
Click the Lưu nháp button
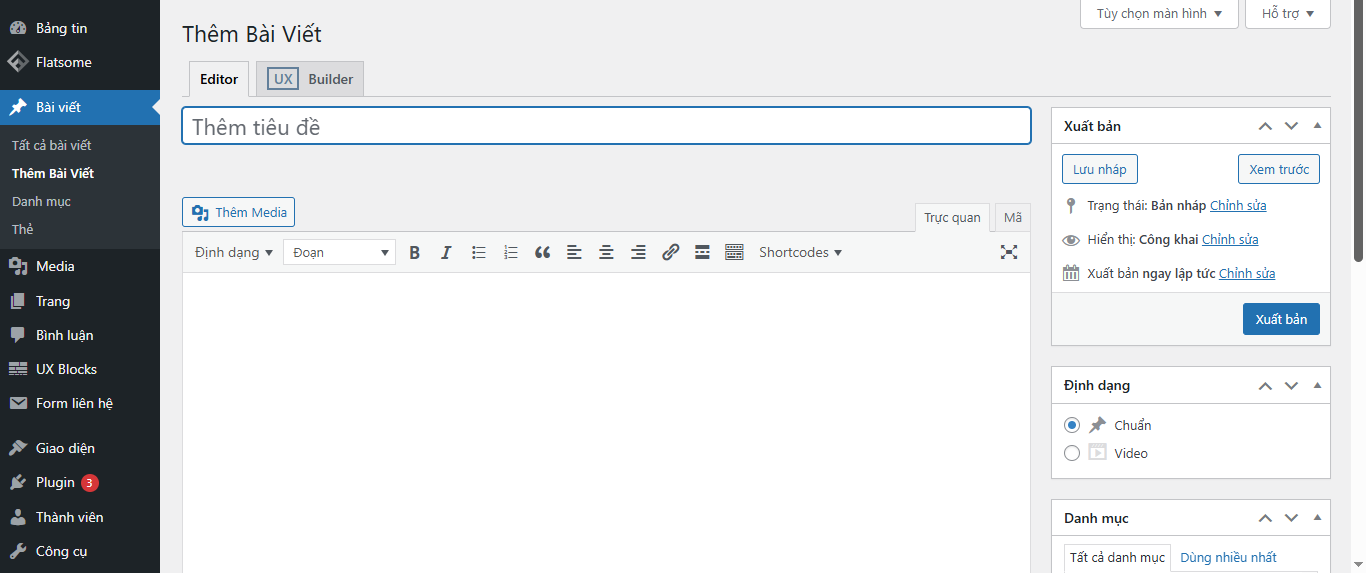1099,169
